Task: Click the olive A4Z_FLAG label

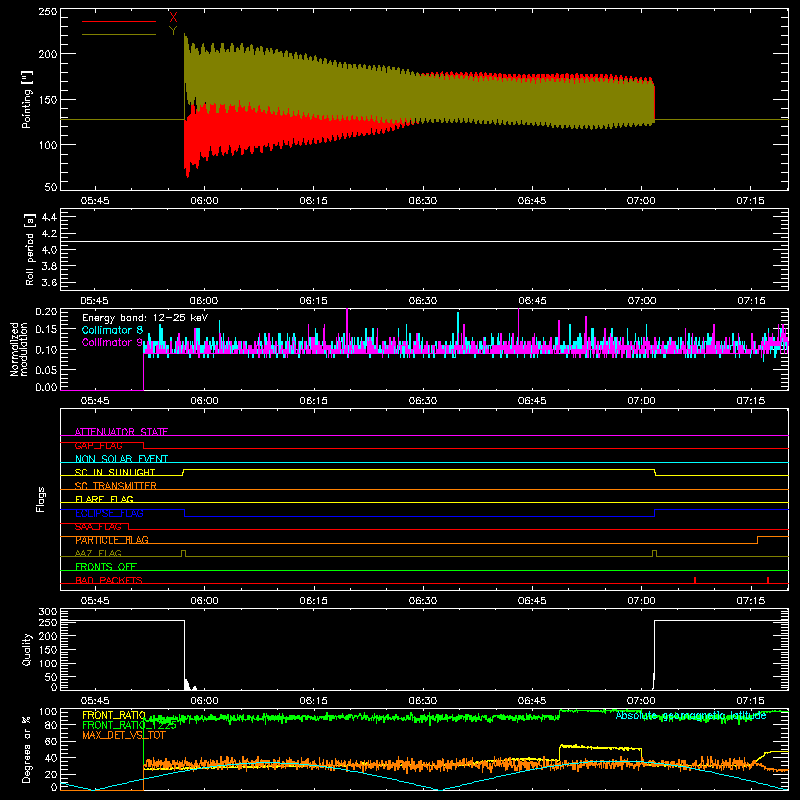Action: tap(98, 553)
